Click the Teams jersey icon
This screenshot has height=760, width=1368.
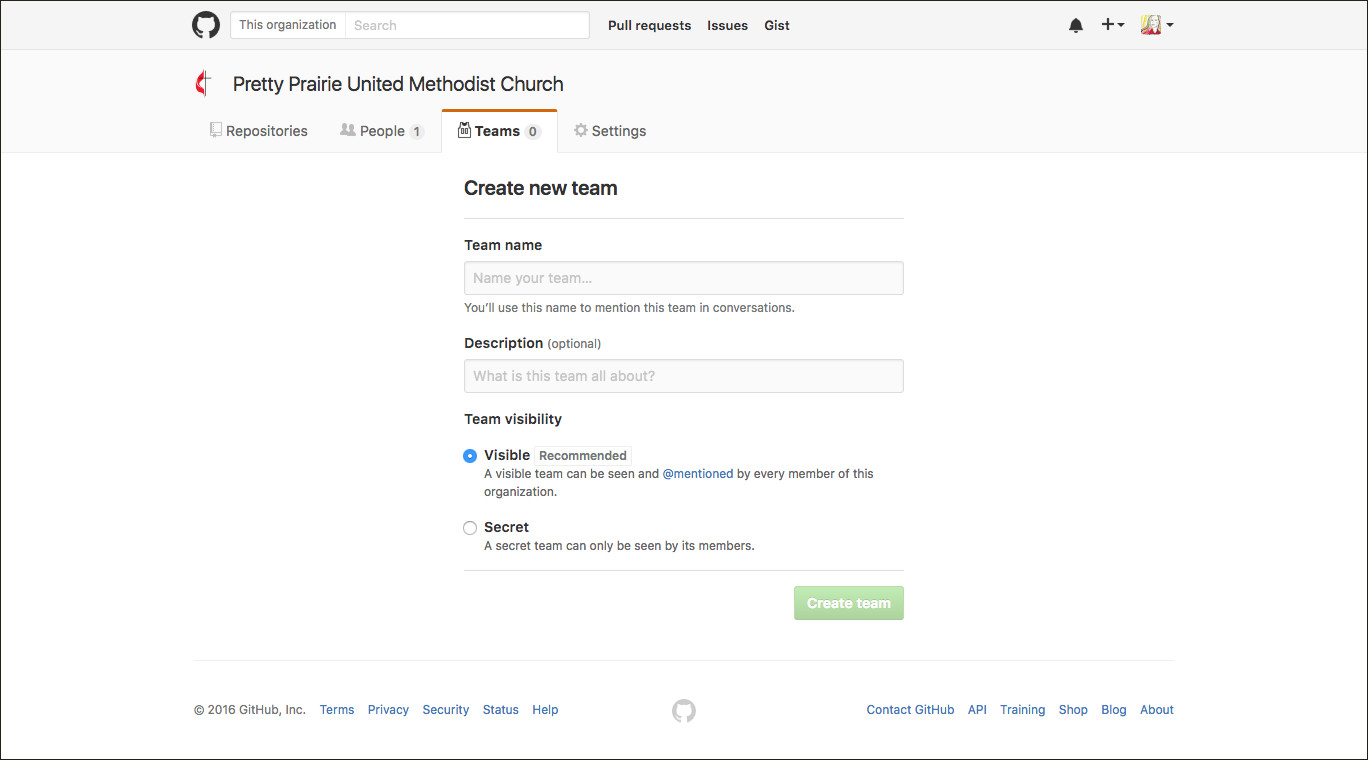tap(464, 131)
